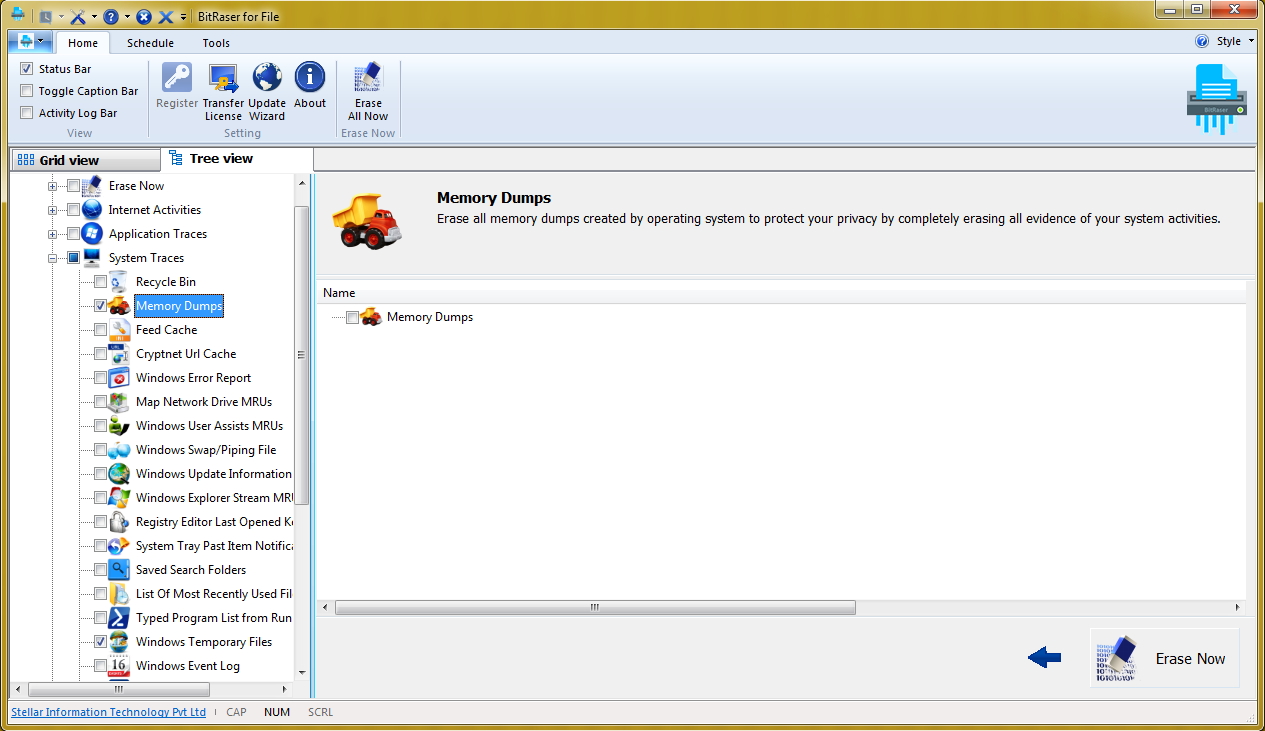This screenshot has height=731, width=1265.
Task: Open Customize Quick Access Toolbar dropdown
Action: 183,17
